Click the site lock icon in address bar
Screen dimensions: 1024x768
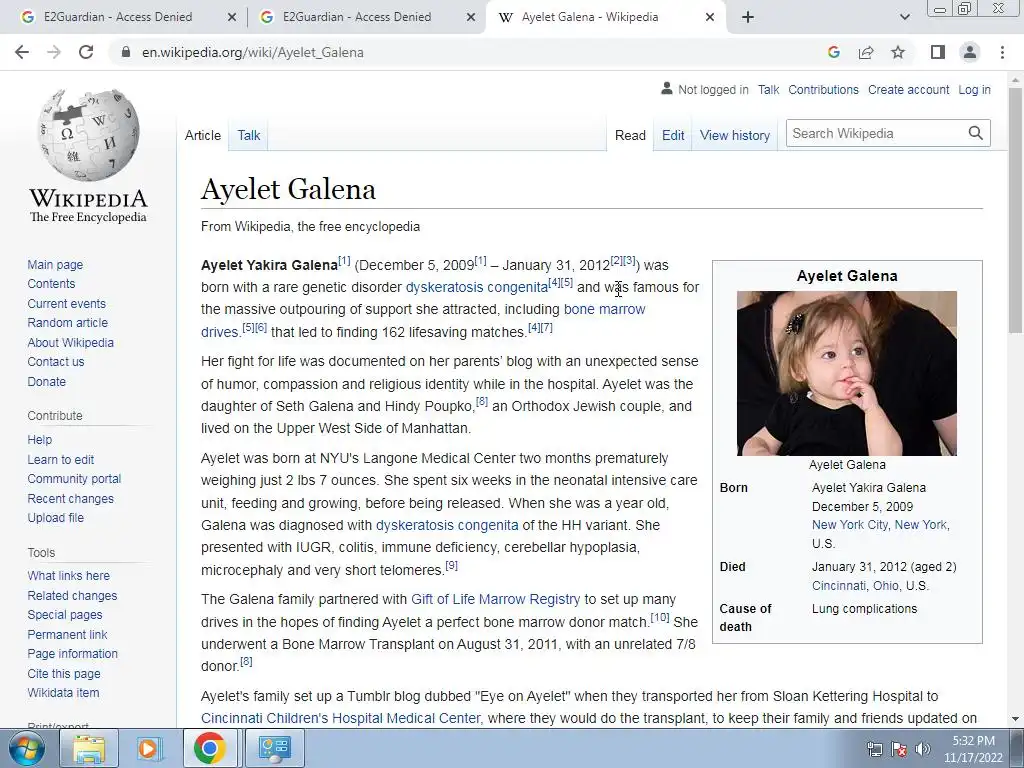tap(126, 52)
